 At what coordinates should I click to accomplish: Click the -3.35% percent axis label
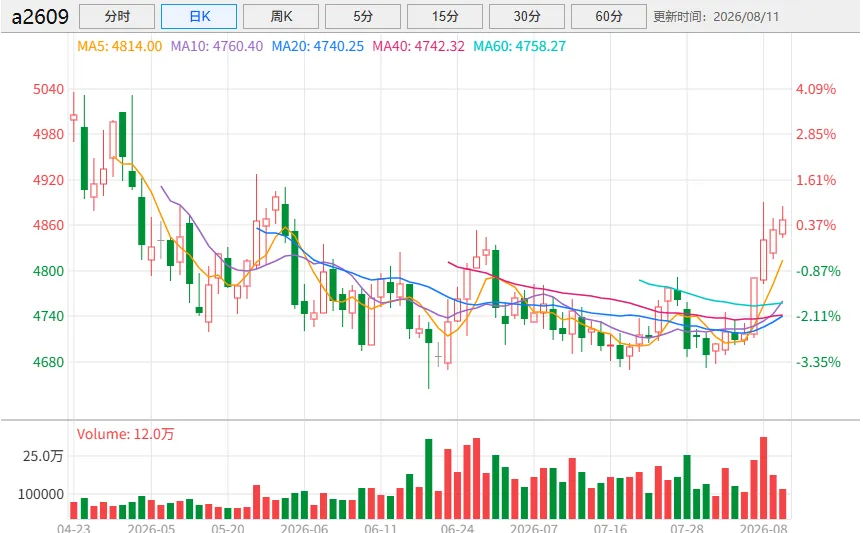coord(818,362)
